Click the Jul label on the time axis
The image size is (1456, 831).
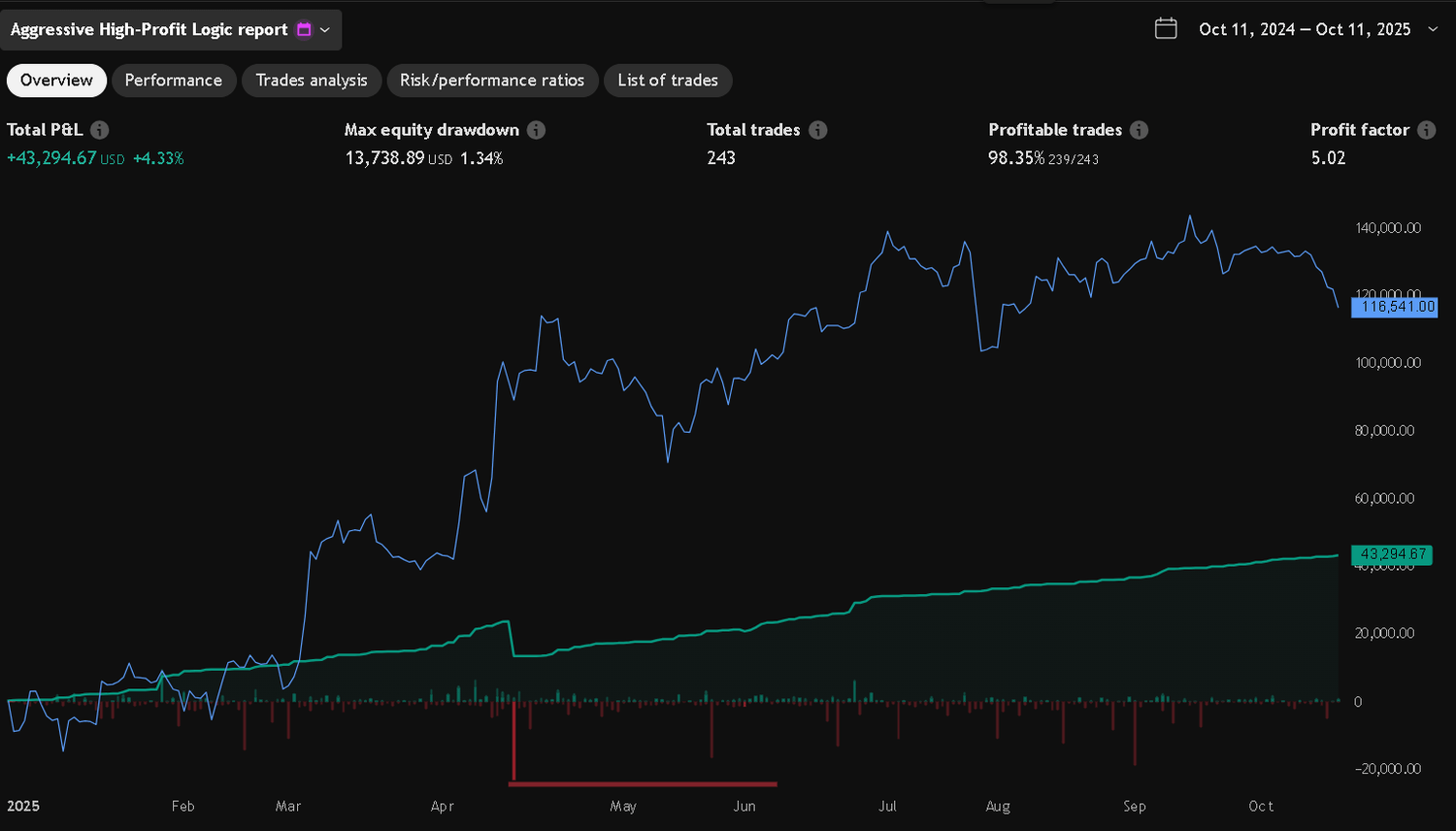coord(887,806)
